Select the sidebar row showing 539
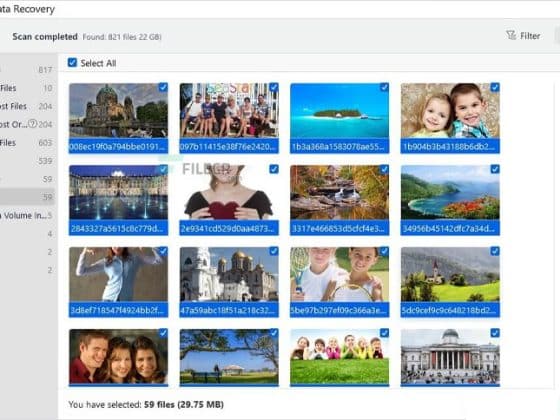Viewport: 560px width, 420px height. (27, 161)
